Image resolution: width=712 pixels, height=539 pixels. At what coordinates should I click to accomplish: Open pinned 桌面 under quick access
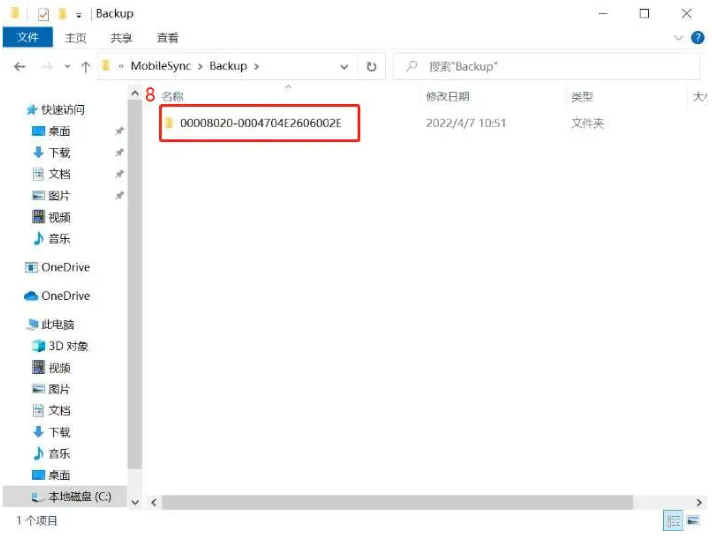click(51, 131)
